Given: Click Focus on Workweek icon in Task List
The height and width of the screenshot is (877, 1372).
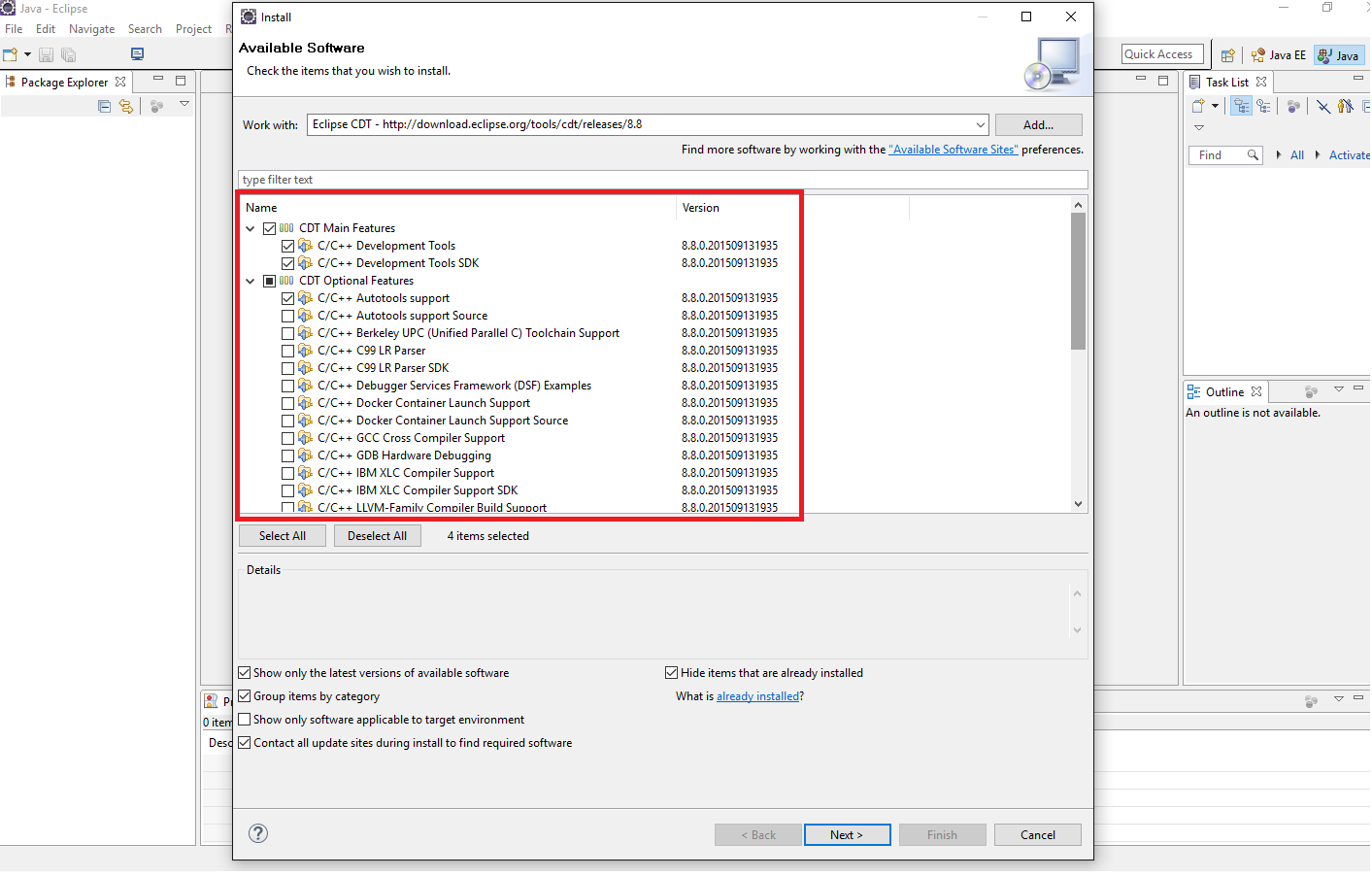Looking at the screenshot, I should pos(1293,106).
